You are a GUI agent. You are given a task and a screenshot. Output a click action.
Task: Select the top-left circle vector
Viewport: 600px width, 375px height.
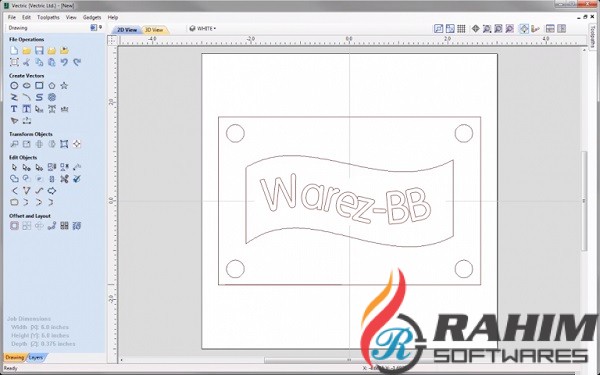coord(235,133)
